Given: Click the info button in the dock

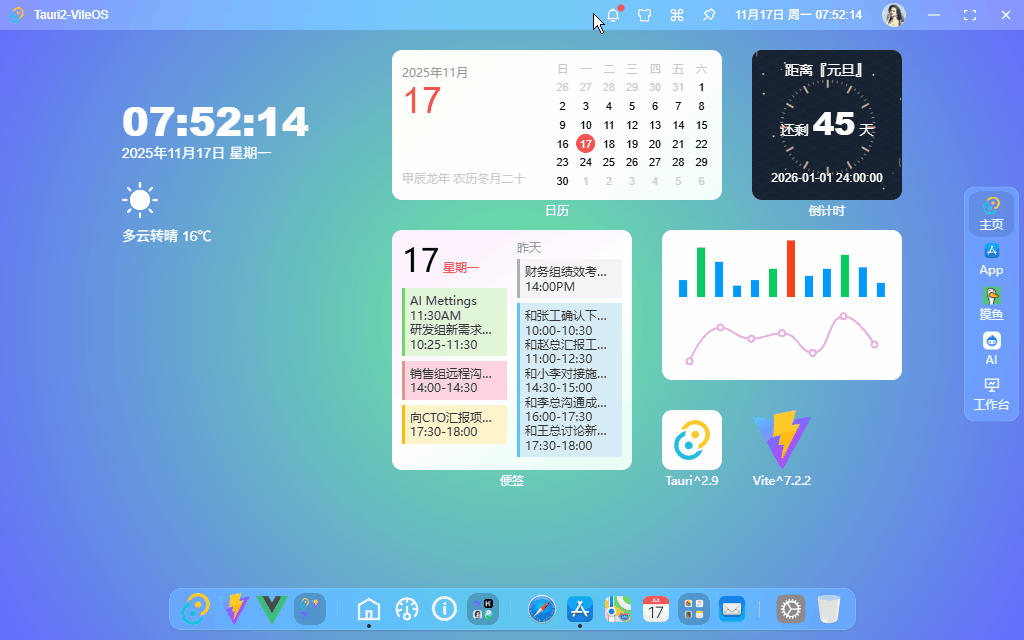Looking at the screenshot, I should [x=444, y=609].
